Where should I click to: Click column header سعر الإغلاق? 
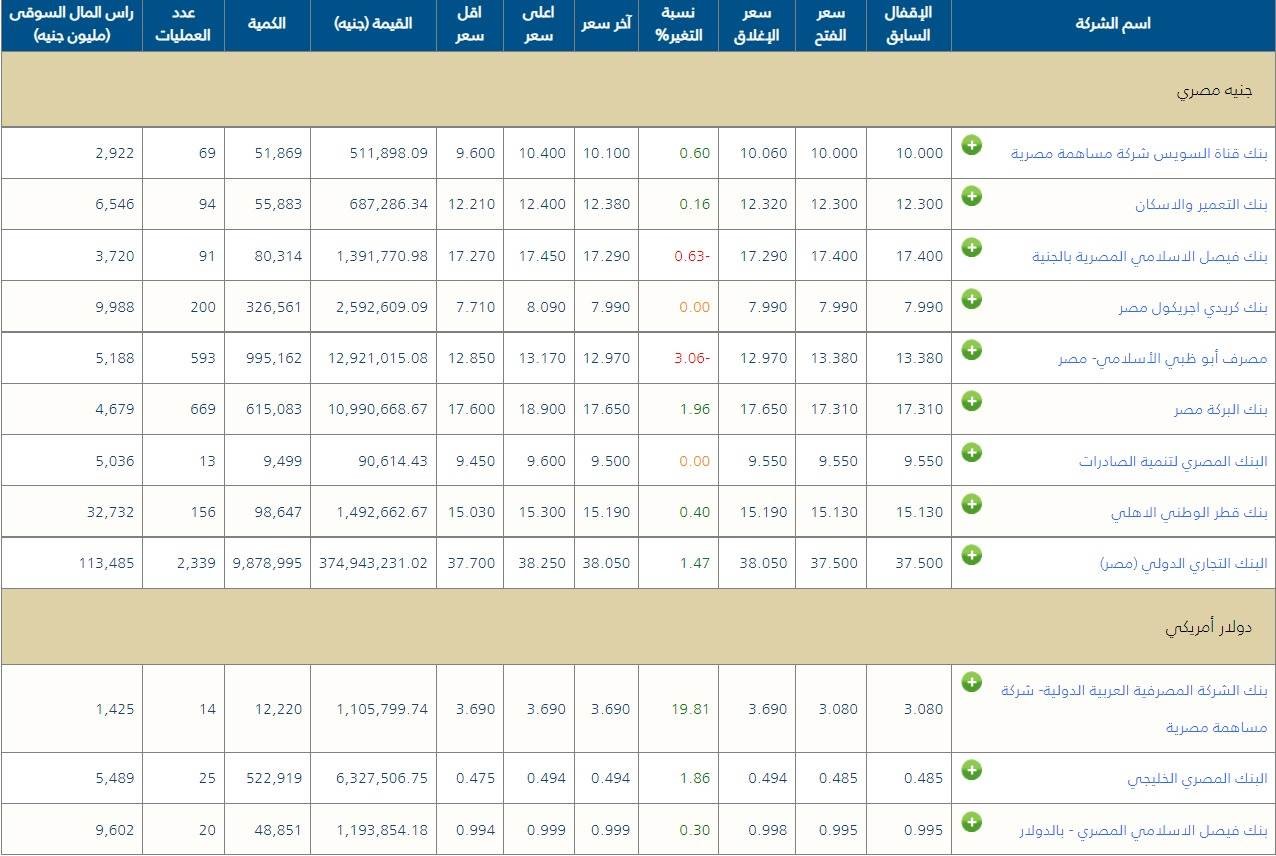(756, 25)
